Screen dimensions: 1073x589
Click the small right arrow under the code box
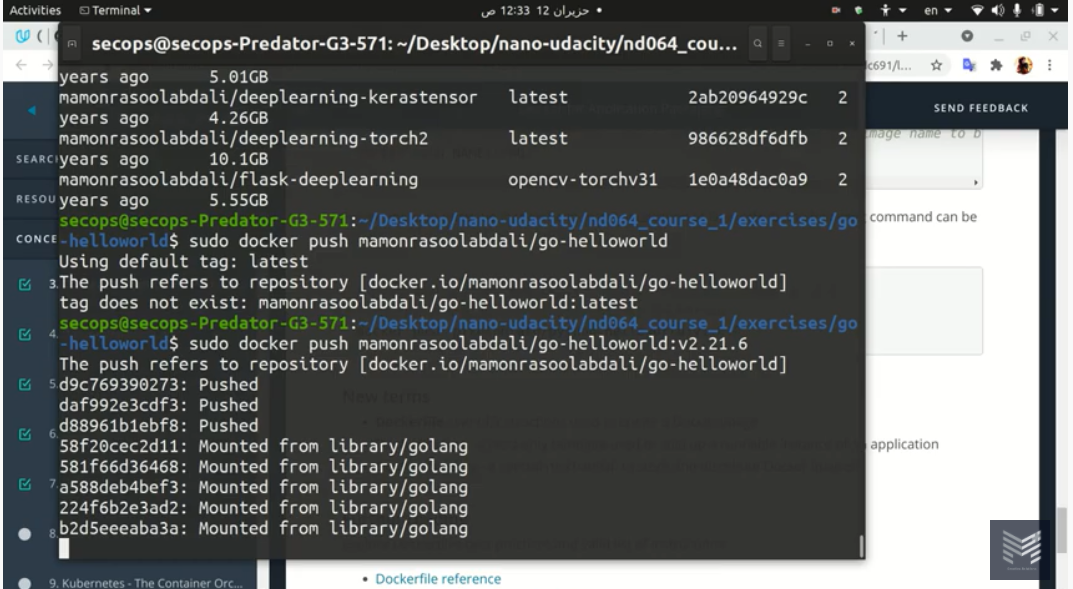pyautogui.click(x=976, y=183)
